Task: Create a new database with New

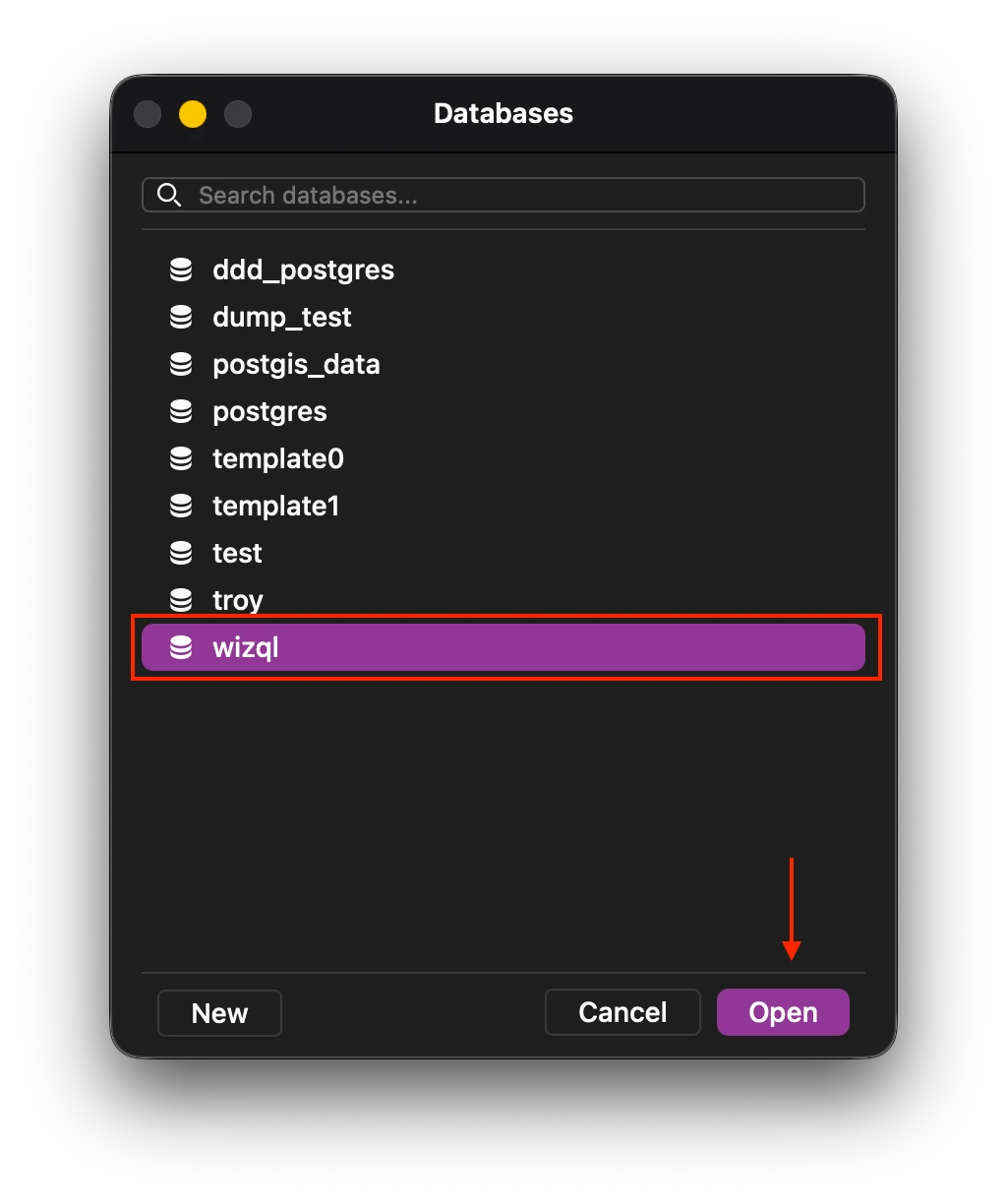Action: (218, 1011)
